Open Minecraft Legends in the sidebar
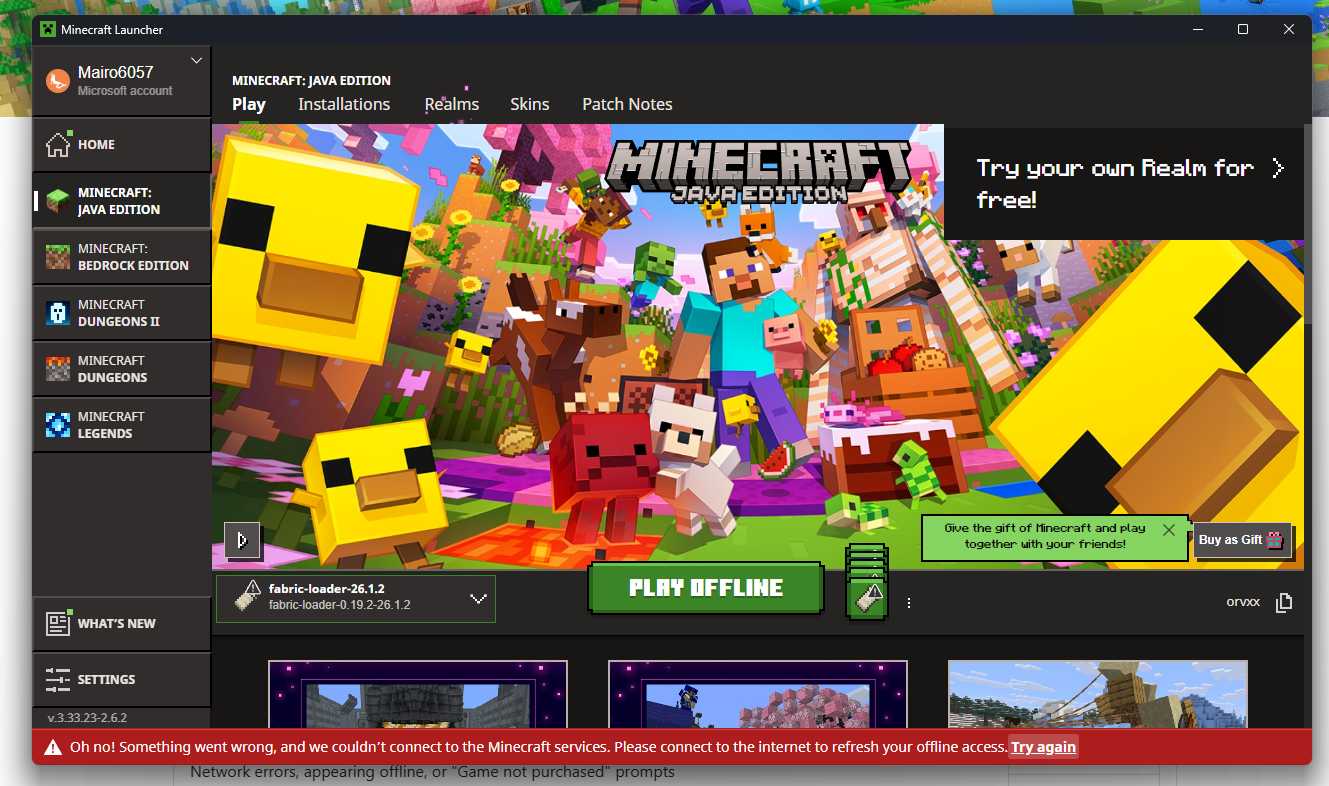Viewport: 1329px width, 786px height. point(121,425)
